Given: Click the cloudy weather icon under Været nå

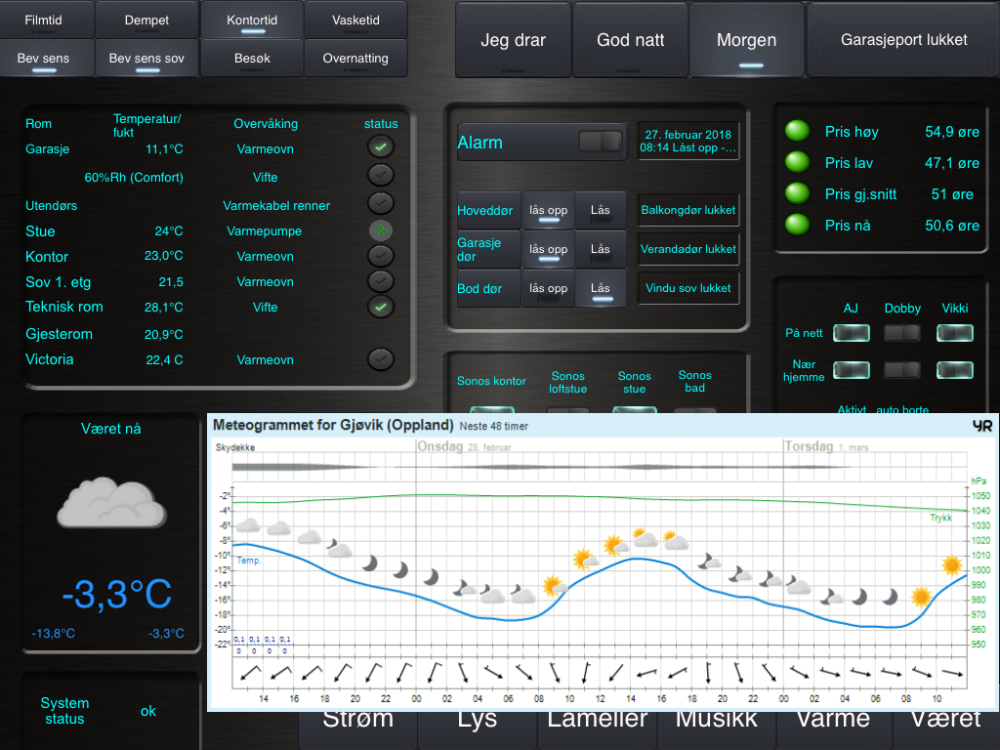Looking at the screenshot, I should click(111, 503).
